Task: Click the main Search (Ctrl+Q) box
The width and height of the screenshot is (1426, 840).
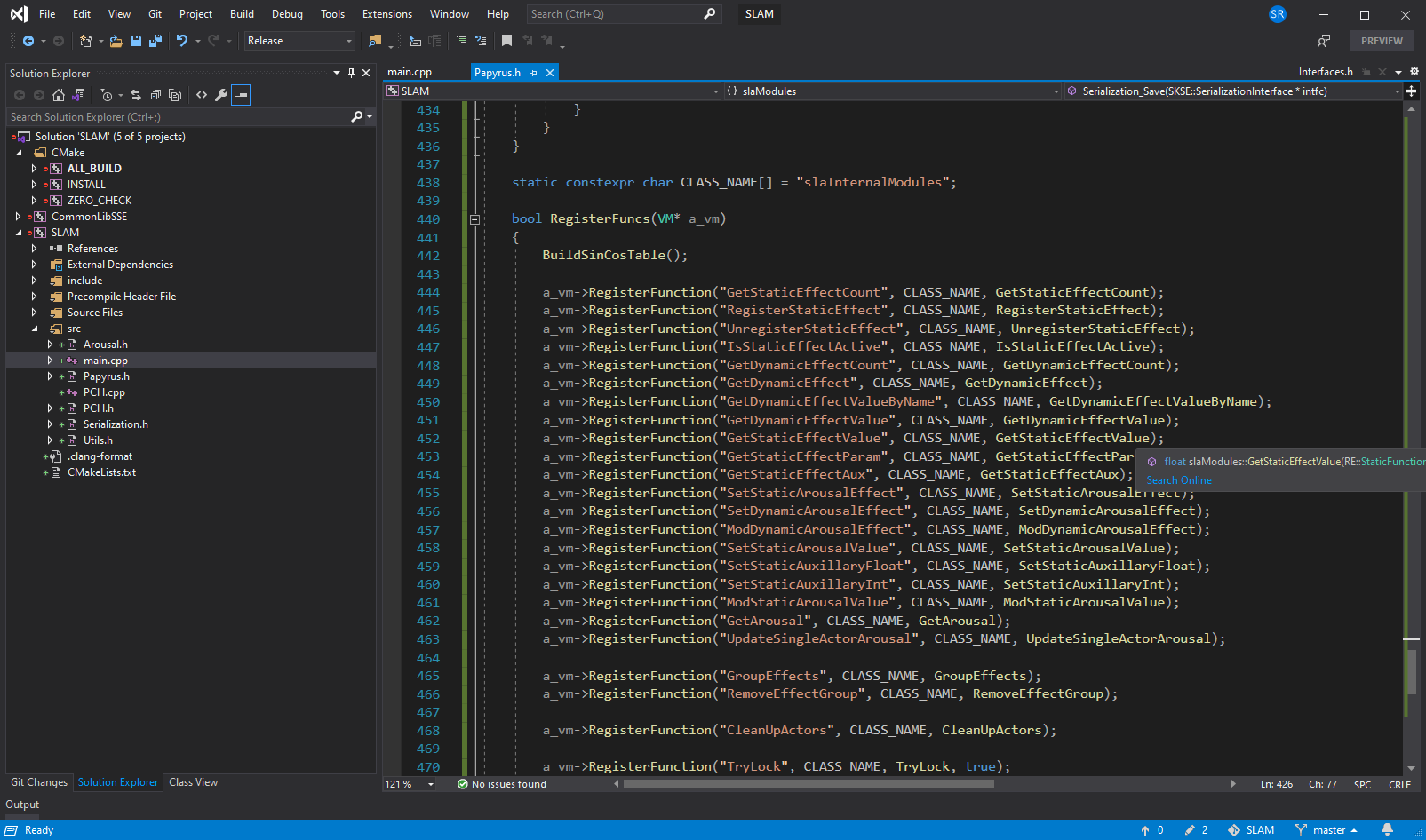Action: (x=625, y=14)
